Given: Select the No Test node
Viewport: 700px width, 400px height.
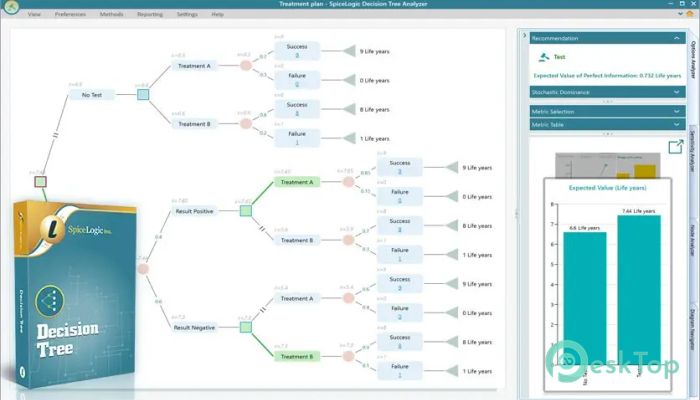Looking at the screenshot, I should [92, 95].
